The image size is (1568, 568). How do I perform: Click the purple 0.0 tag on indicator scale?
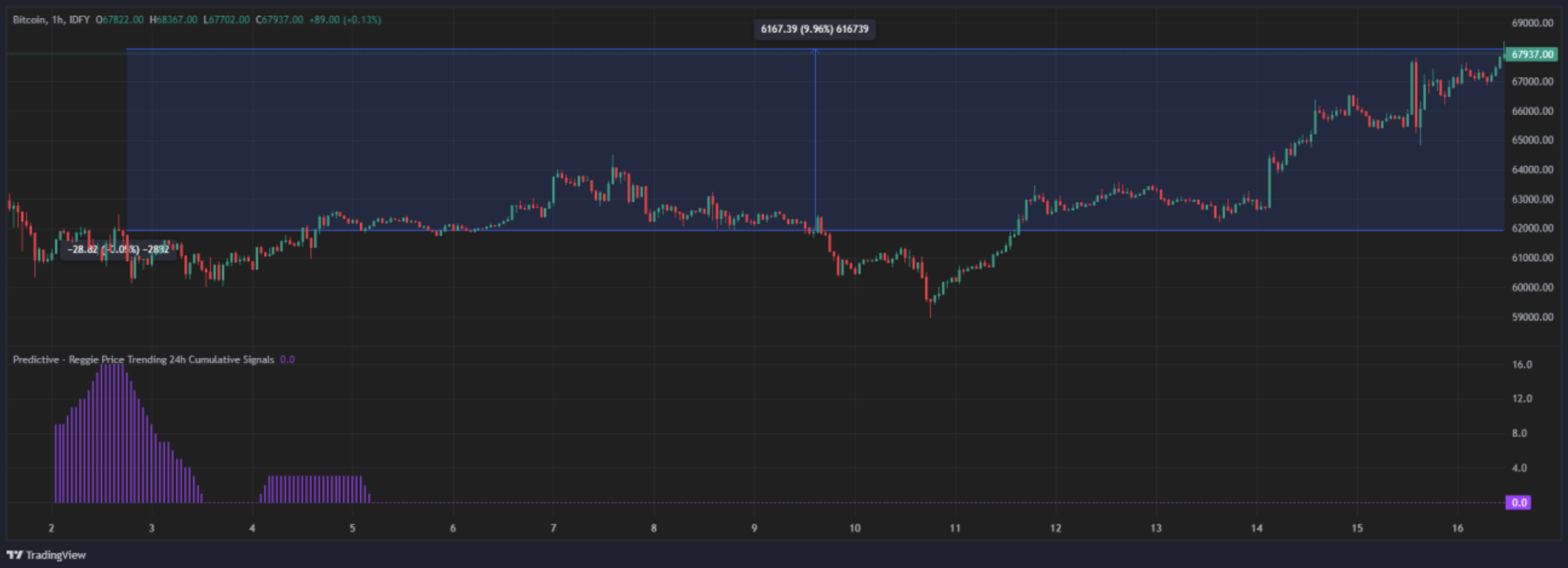tap(1518, 502)
